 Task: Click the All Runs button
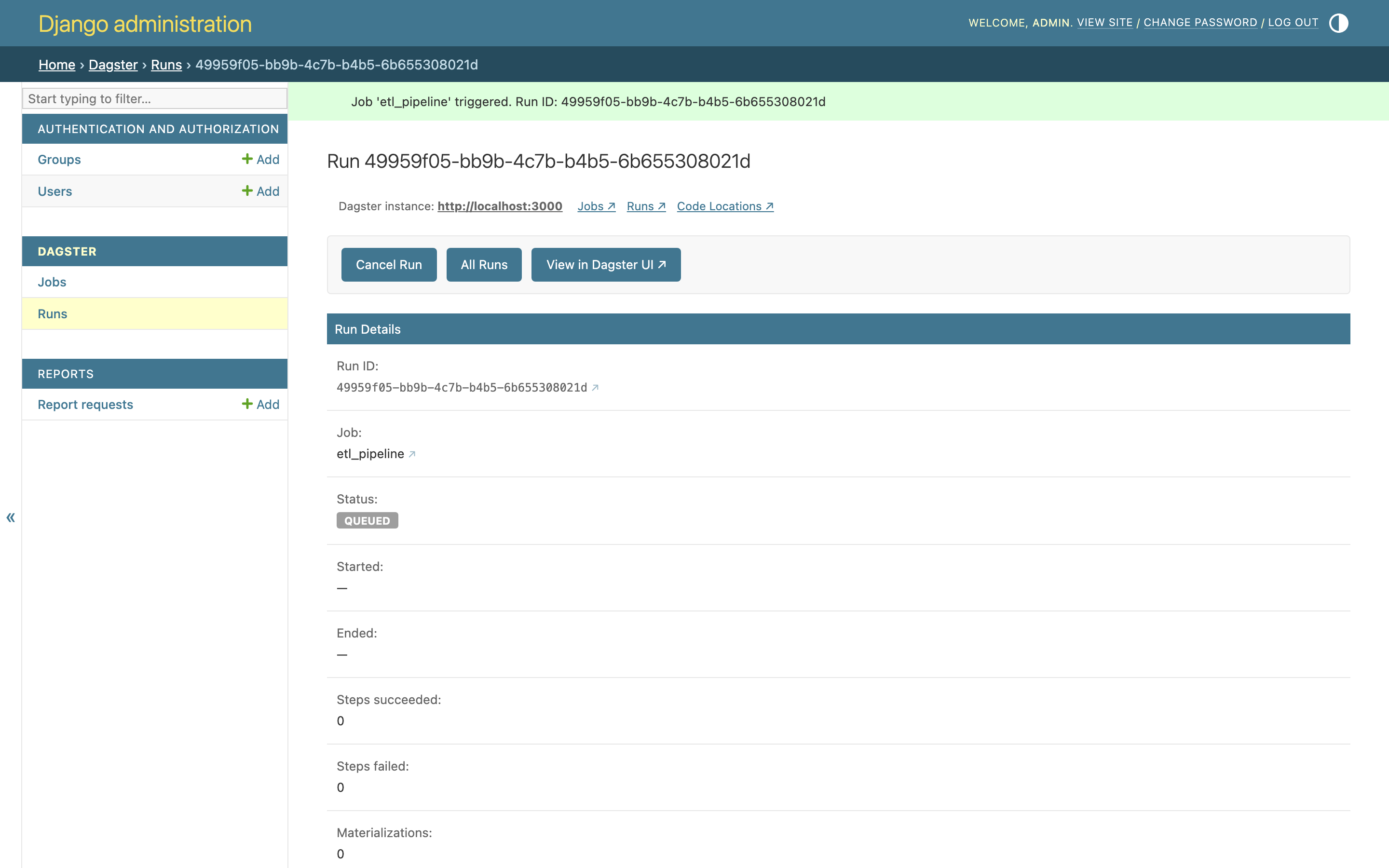[x=484, y=265]
